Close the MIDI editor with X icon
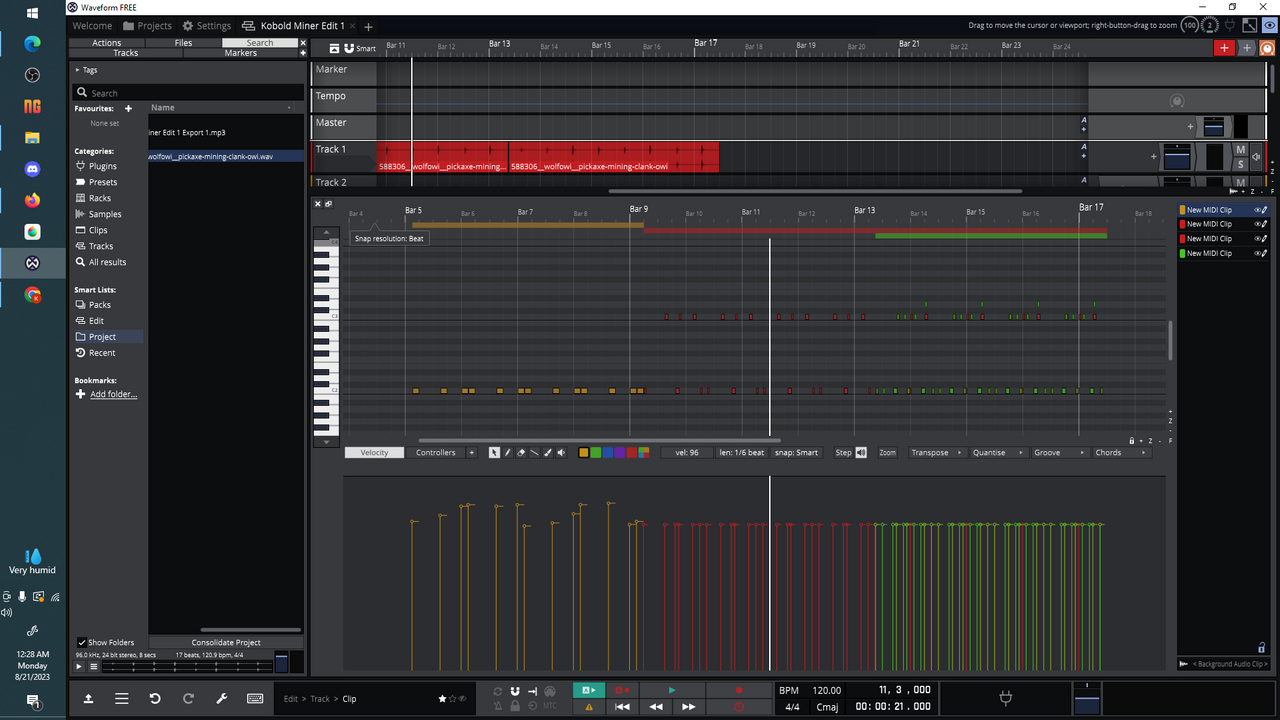The height and width of the screenshot is (720, 1280). [318, 203]
